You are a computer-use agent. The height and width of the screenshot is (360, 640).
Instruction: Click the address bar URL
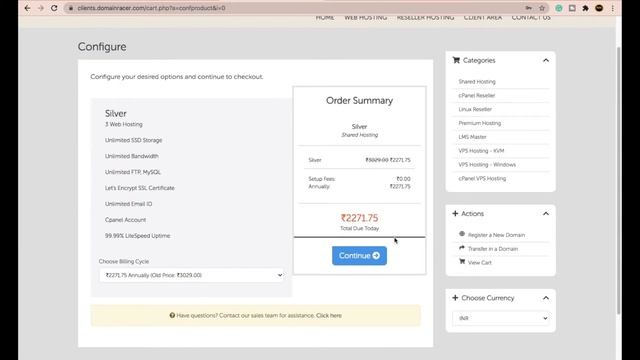tap(151, 8)
